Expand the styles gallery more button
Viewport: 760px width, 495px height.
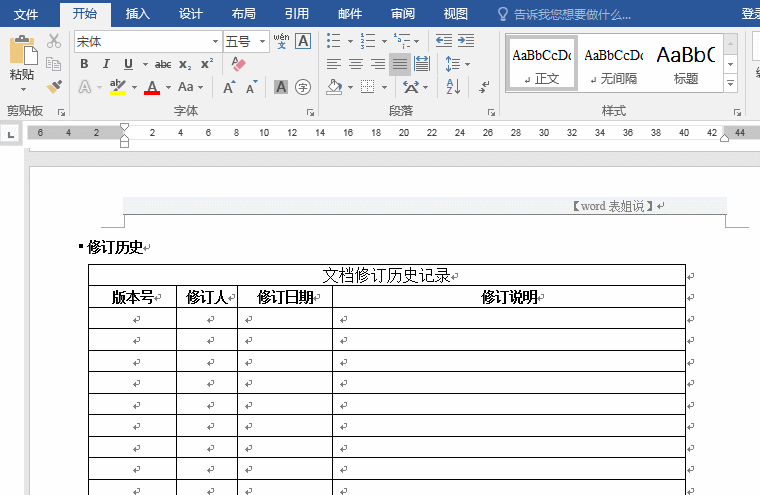coord(730,84)
